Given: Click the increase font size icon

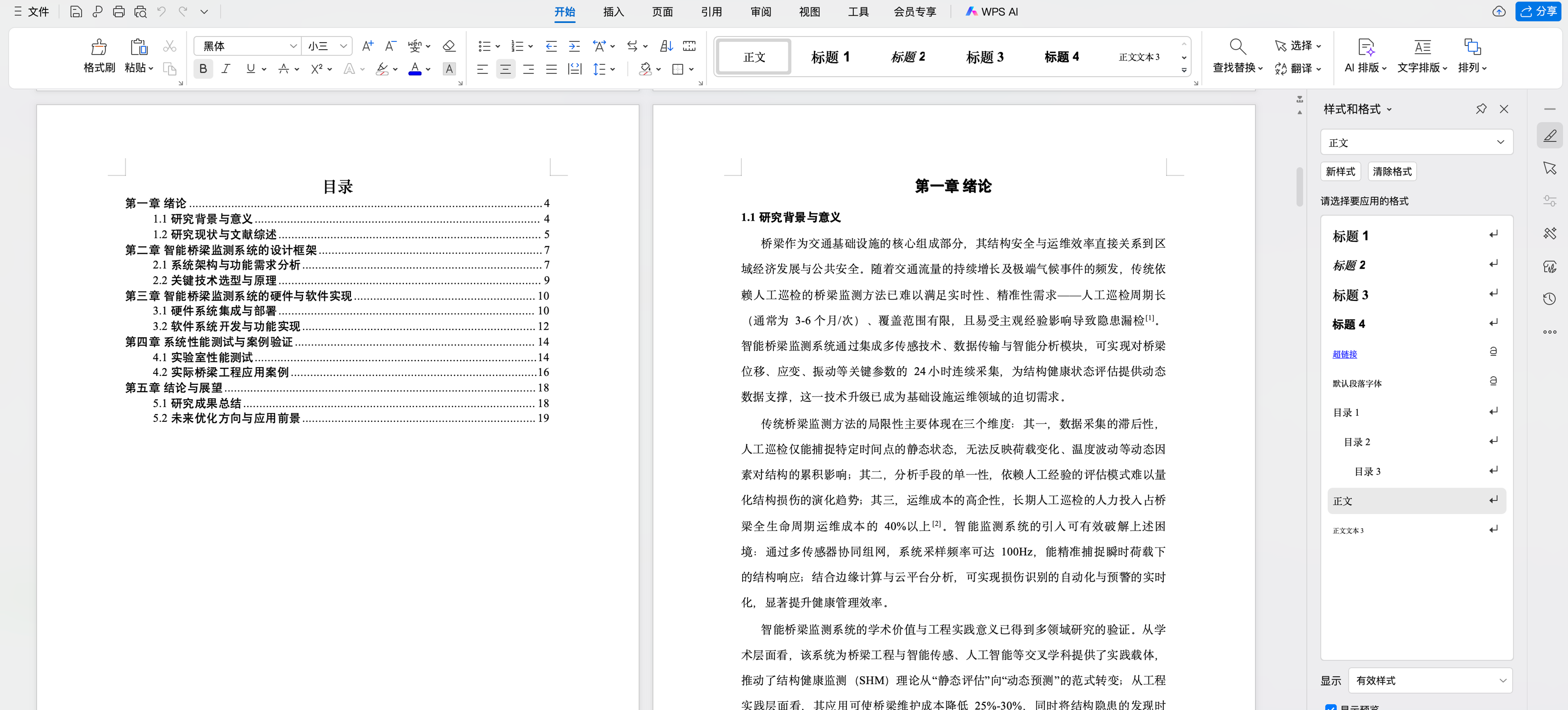Looking at the screenshot, I should [367, 46].
